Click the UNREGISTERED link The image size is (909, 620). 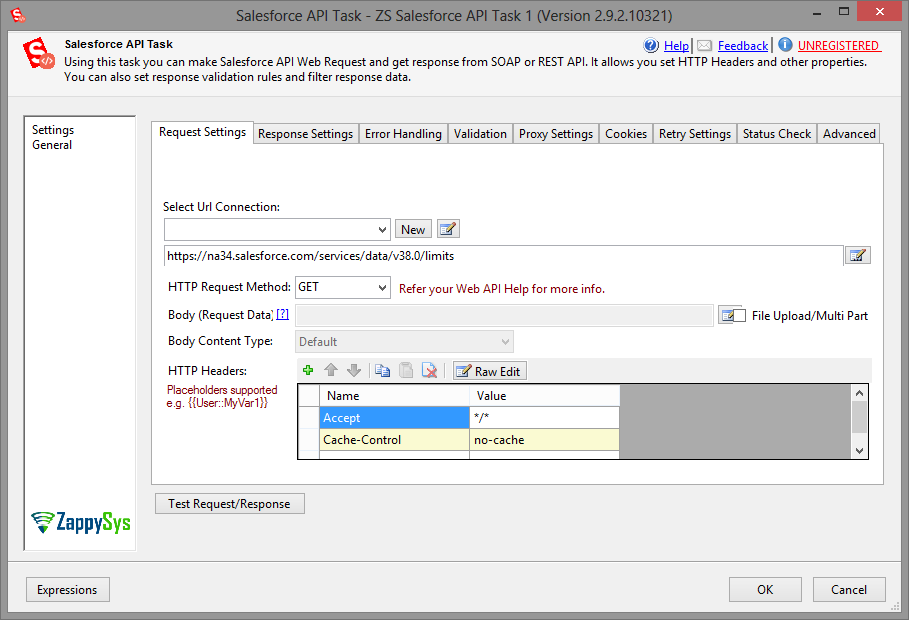click(x=839, y=46)
